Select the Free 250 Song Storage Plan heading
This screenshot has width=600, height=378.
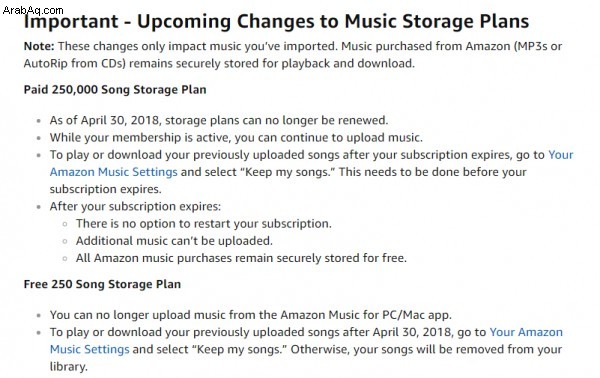click(x=102, y=284)
